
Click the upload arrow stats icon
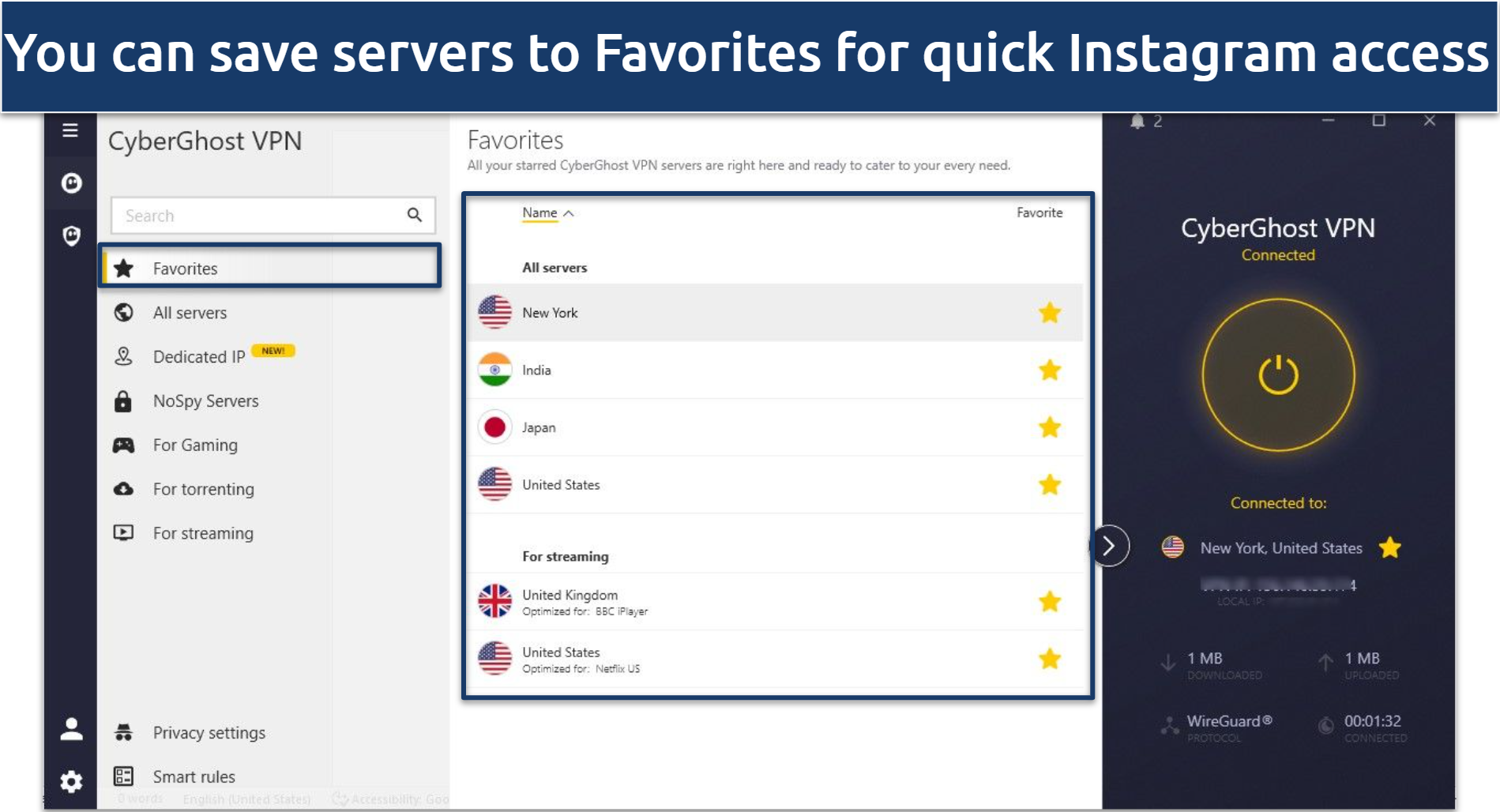click(1325, 663)
